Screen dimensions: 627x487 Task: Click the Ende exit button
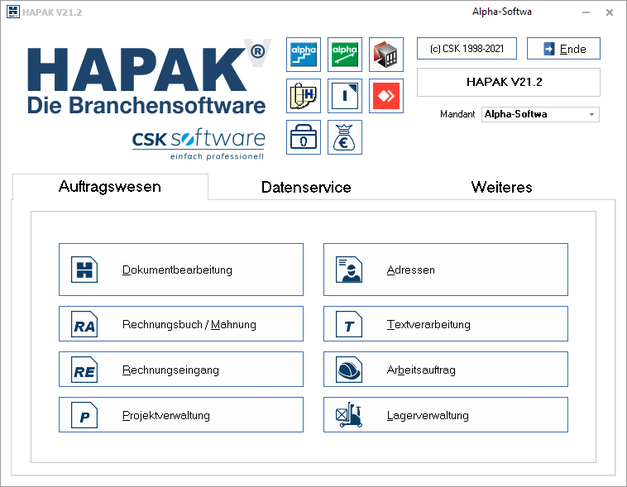pos(564,49)
